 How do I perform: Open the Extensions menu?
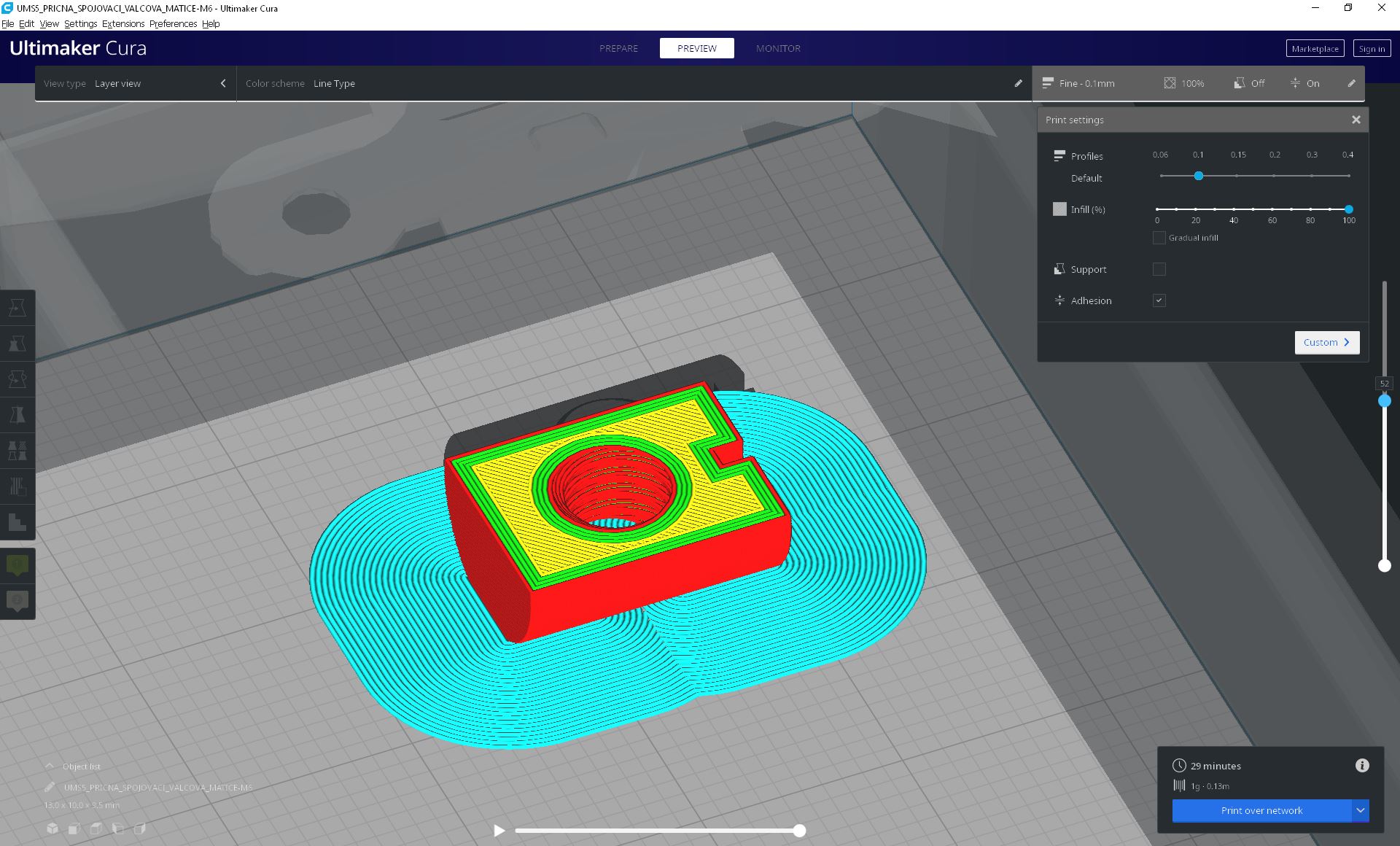click(x=122, y=23)
